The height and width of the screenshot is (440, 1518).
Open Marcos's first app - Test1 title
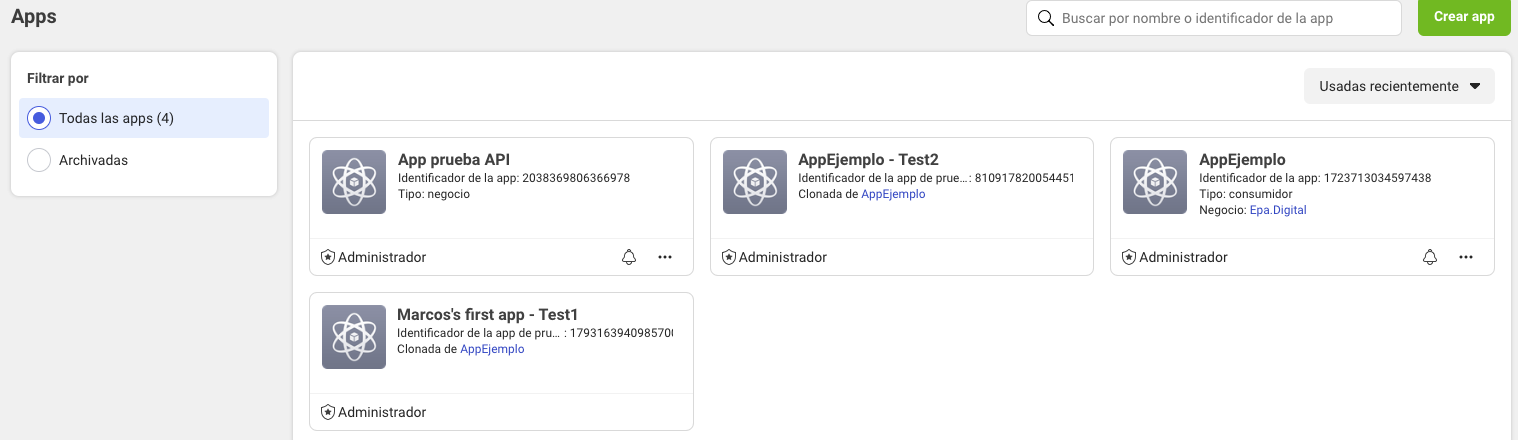pos(488,315)
